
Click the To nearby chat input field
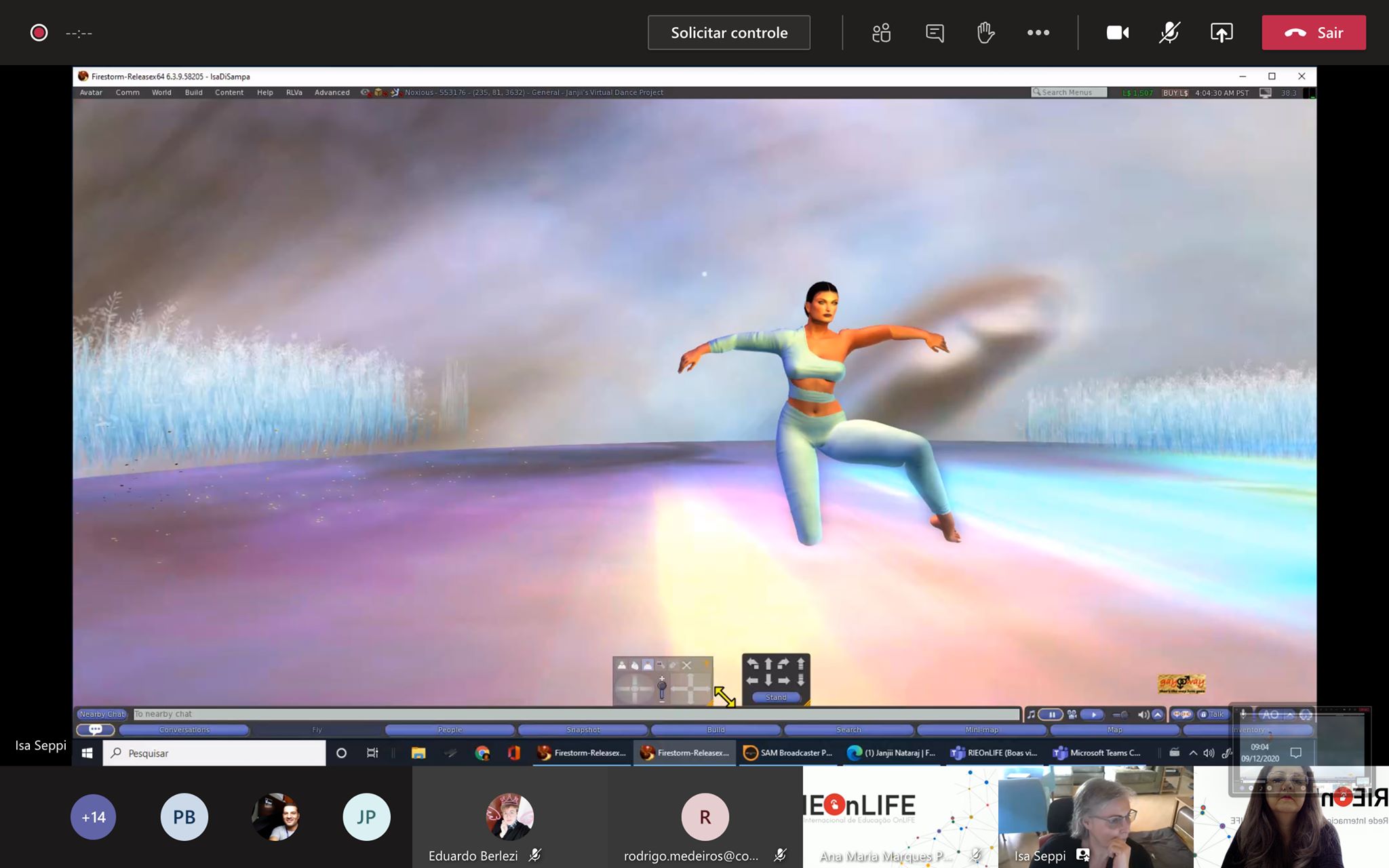(x=576, y=714)
